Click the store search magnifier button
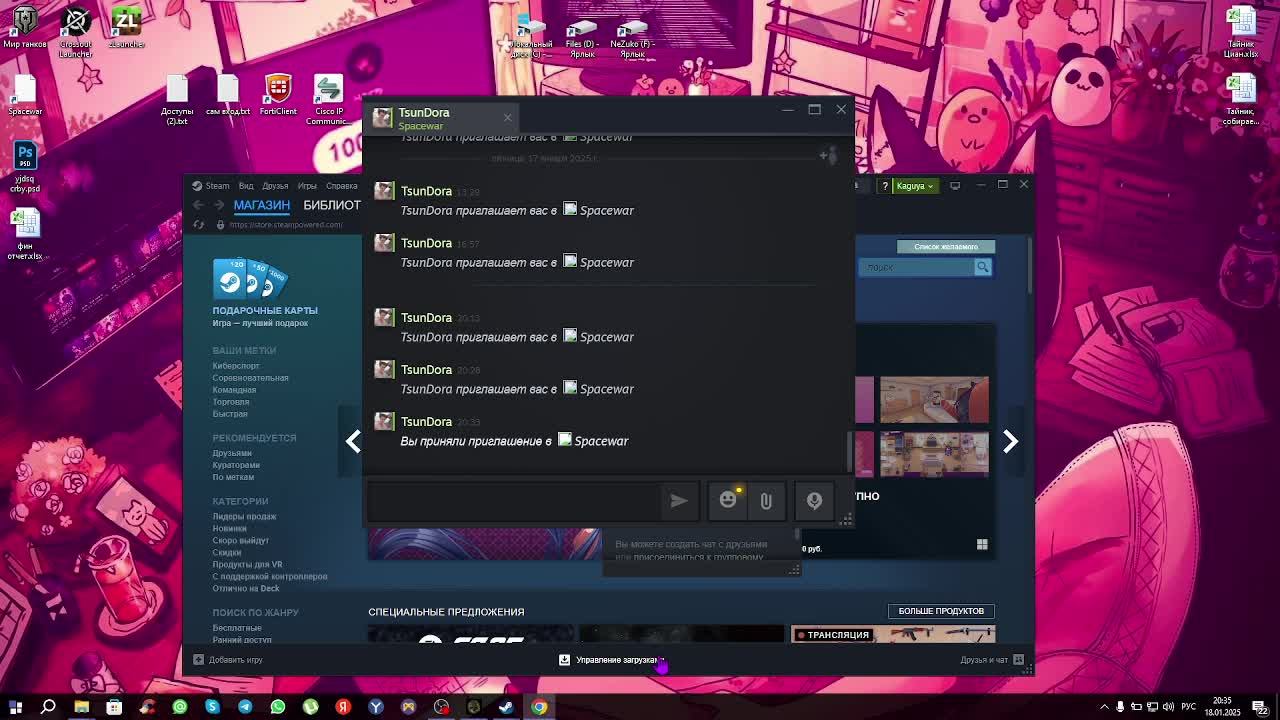 (983, 267)
